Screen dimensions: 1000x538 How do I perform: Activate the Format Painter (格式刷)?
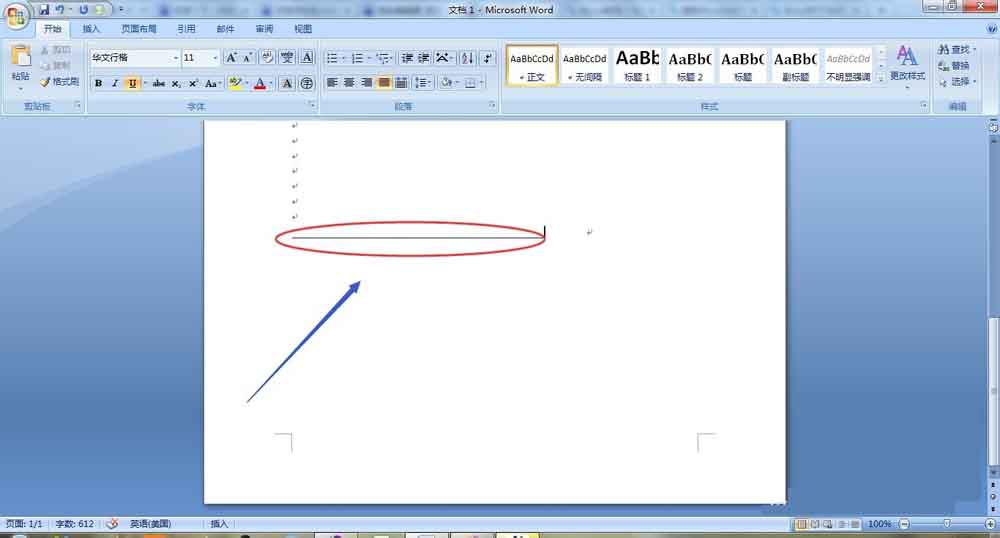[x=59, y=82]
